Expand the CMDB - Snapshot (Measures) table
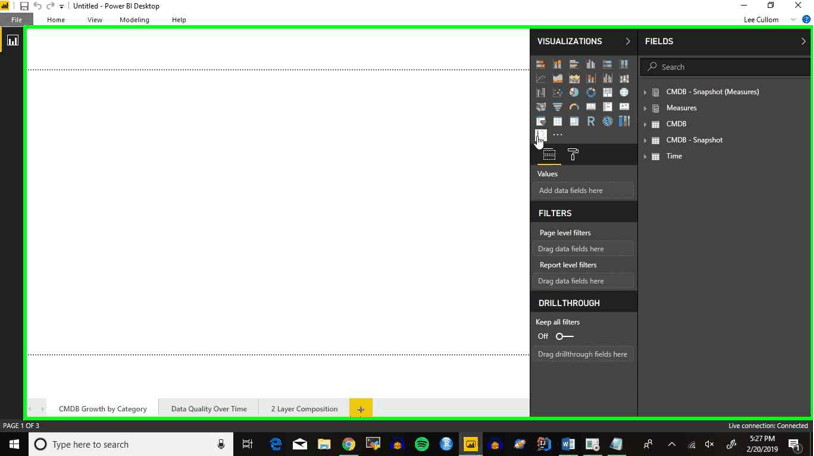Viewport: 814px width, 456px height. 645,92
